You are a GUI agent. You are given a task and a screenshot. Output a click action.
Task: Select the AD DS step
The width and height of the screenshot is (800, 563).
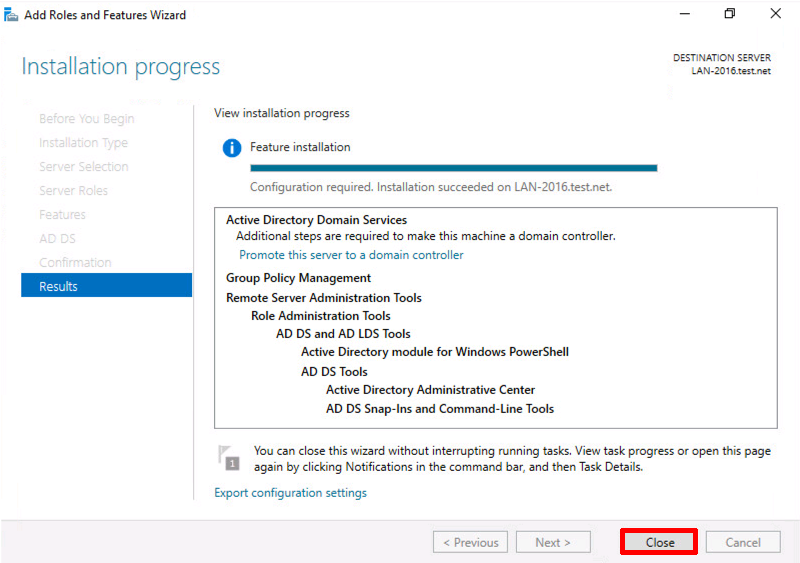pyautogui.click(x=57, y=238)
